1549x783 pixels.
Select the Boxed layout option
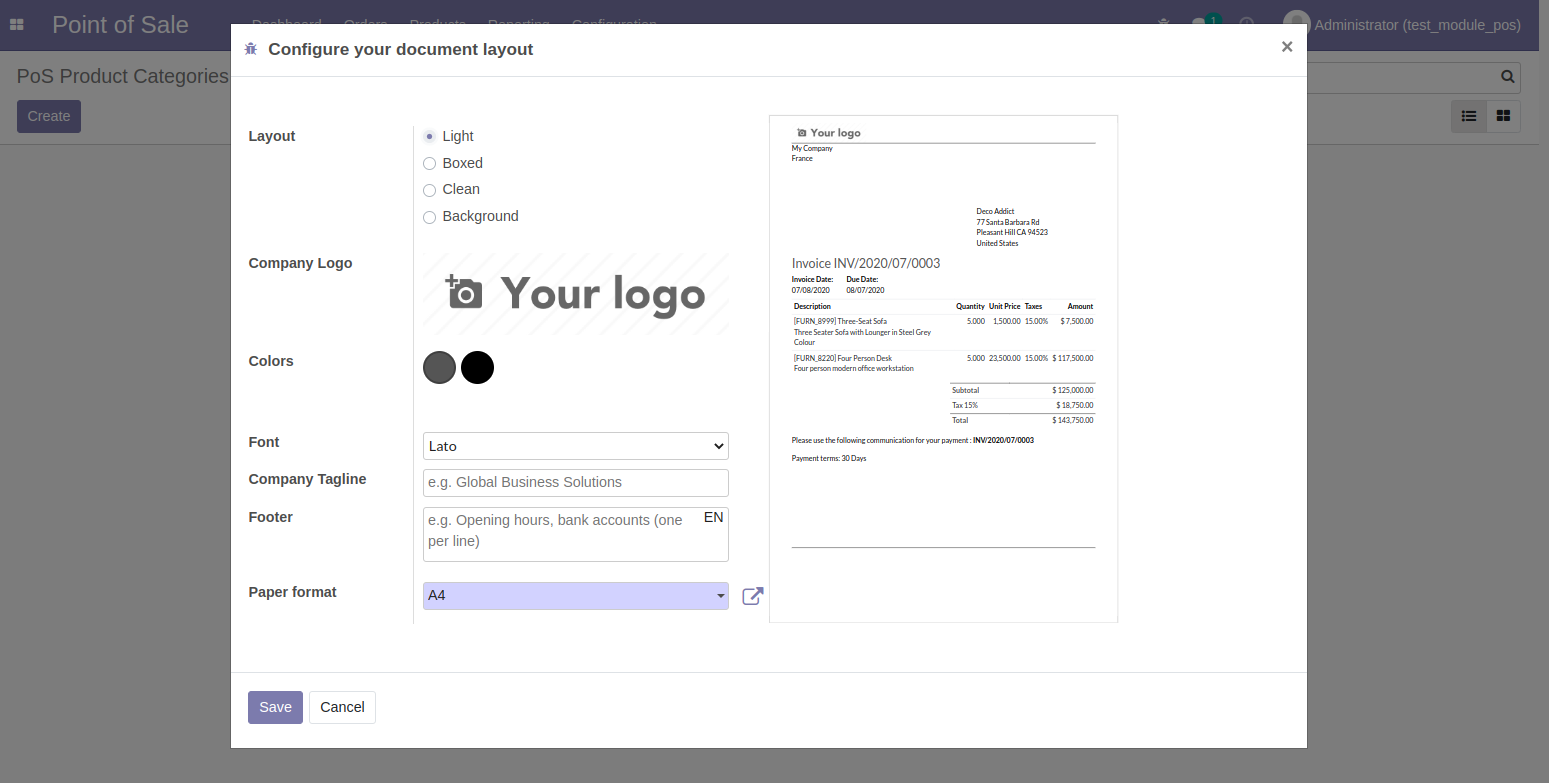[430, 163]
